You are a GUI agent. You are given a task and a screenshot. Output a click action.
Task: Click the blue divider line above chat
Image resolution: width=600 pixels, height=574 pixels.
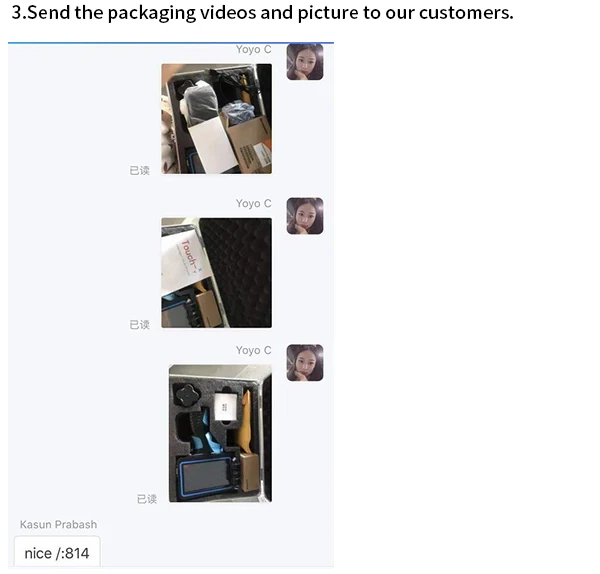tap(171, 43)
